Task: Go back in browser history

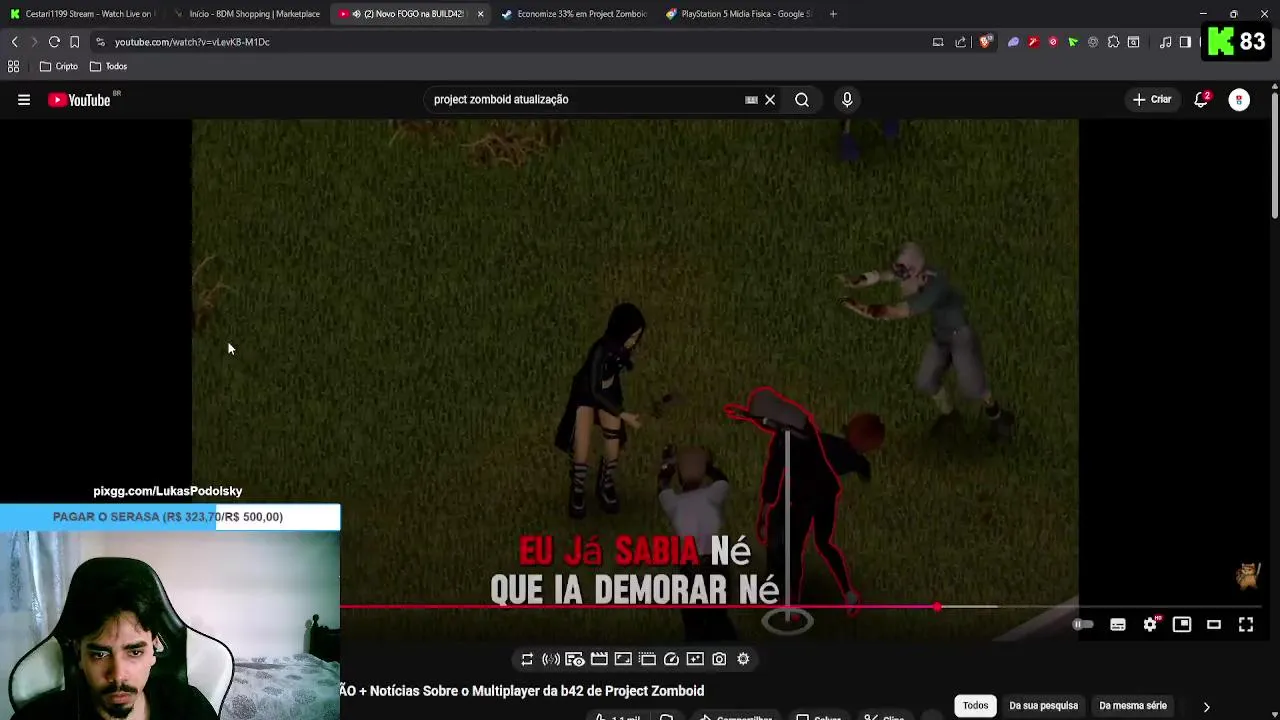Action: click(14, 42)
